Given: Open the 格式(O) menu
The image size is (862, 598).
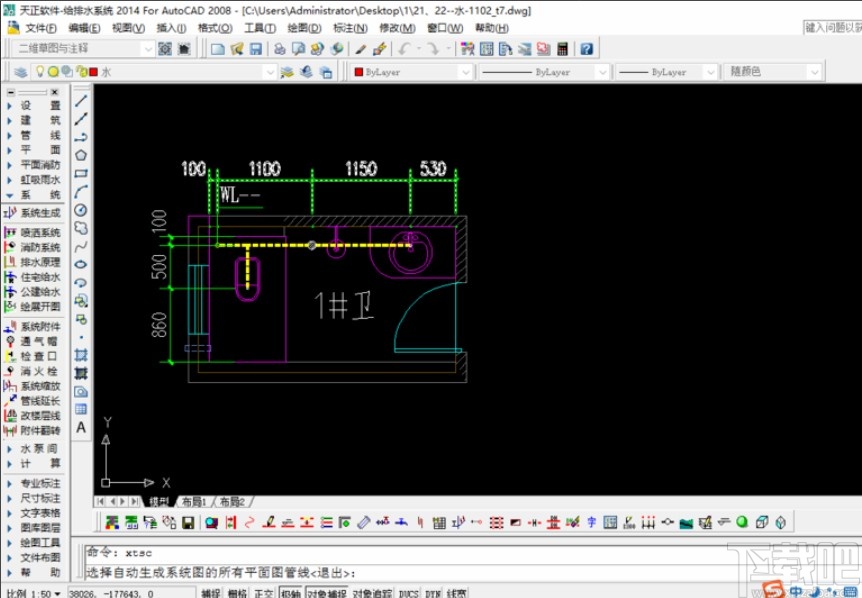Looking at the screenshot, I should [214, 28].
